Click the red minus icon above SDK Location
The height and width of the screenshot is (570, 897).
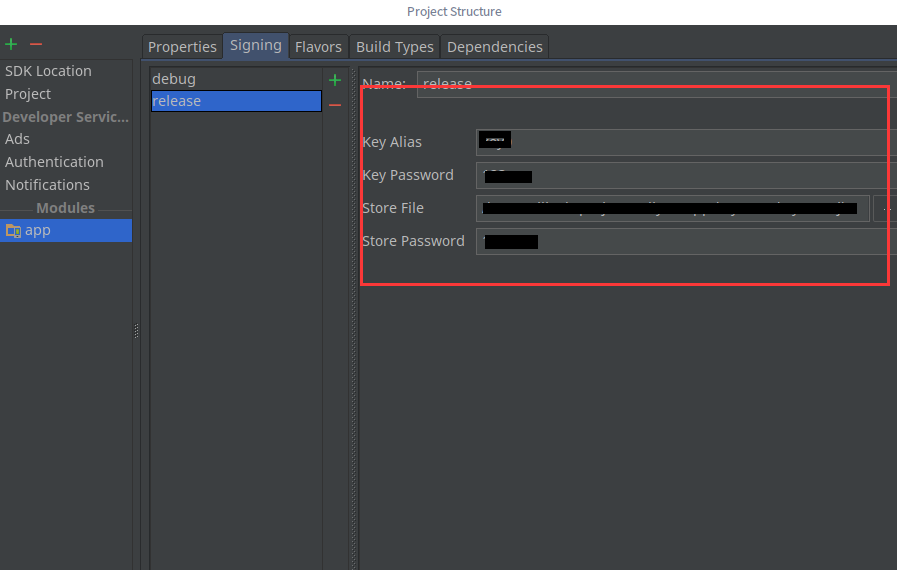point(36,44)
